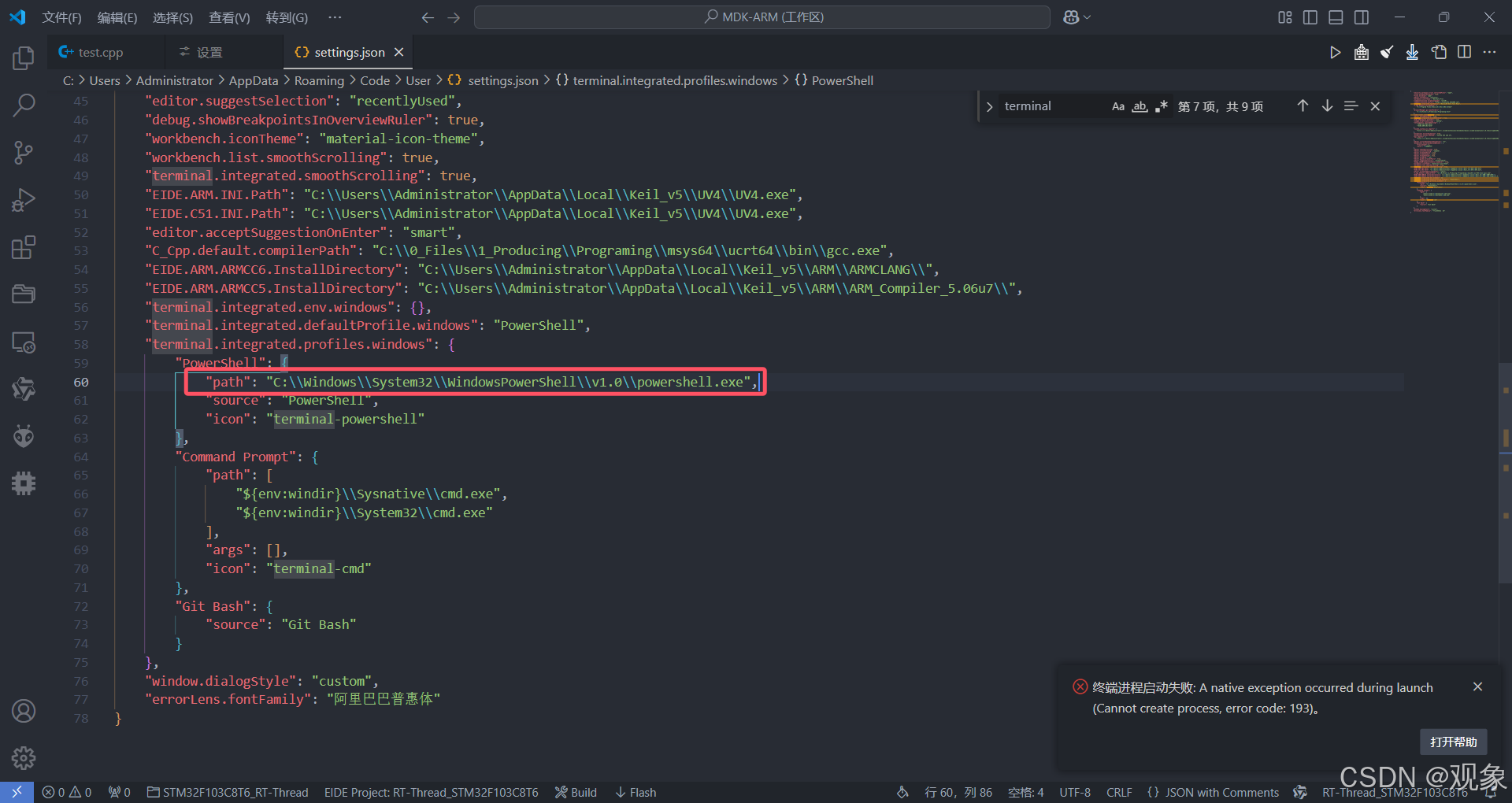Screen dimensions: 1512x803
Task: Open the 查看(V) menu
Action: (228, 17)
